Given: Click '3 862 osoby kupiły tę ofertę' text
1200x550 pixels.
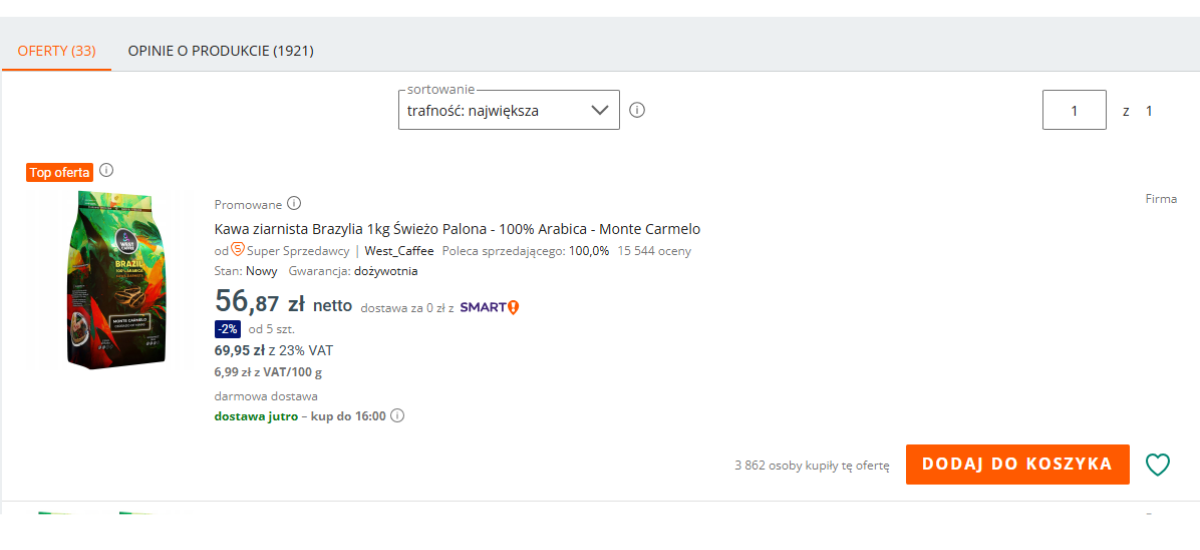Looking at the screenshot, I should [812, 465].
